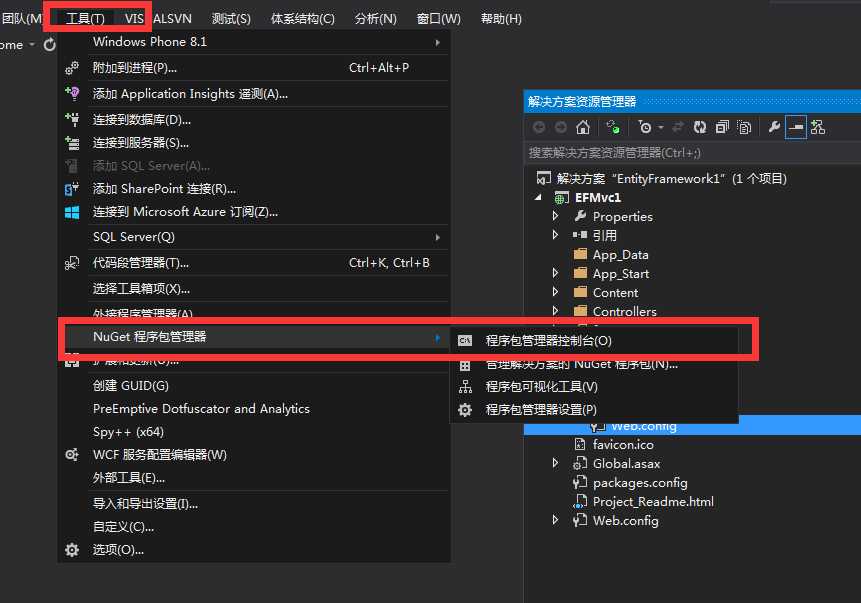Viewport: 861px width, 603px height.
Task: Choose 创建 GUID(G) entry
Action: pos(254,386)
